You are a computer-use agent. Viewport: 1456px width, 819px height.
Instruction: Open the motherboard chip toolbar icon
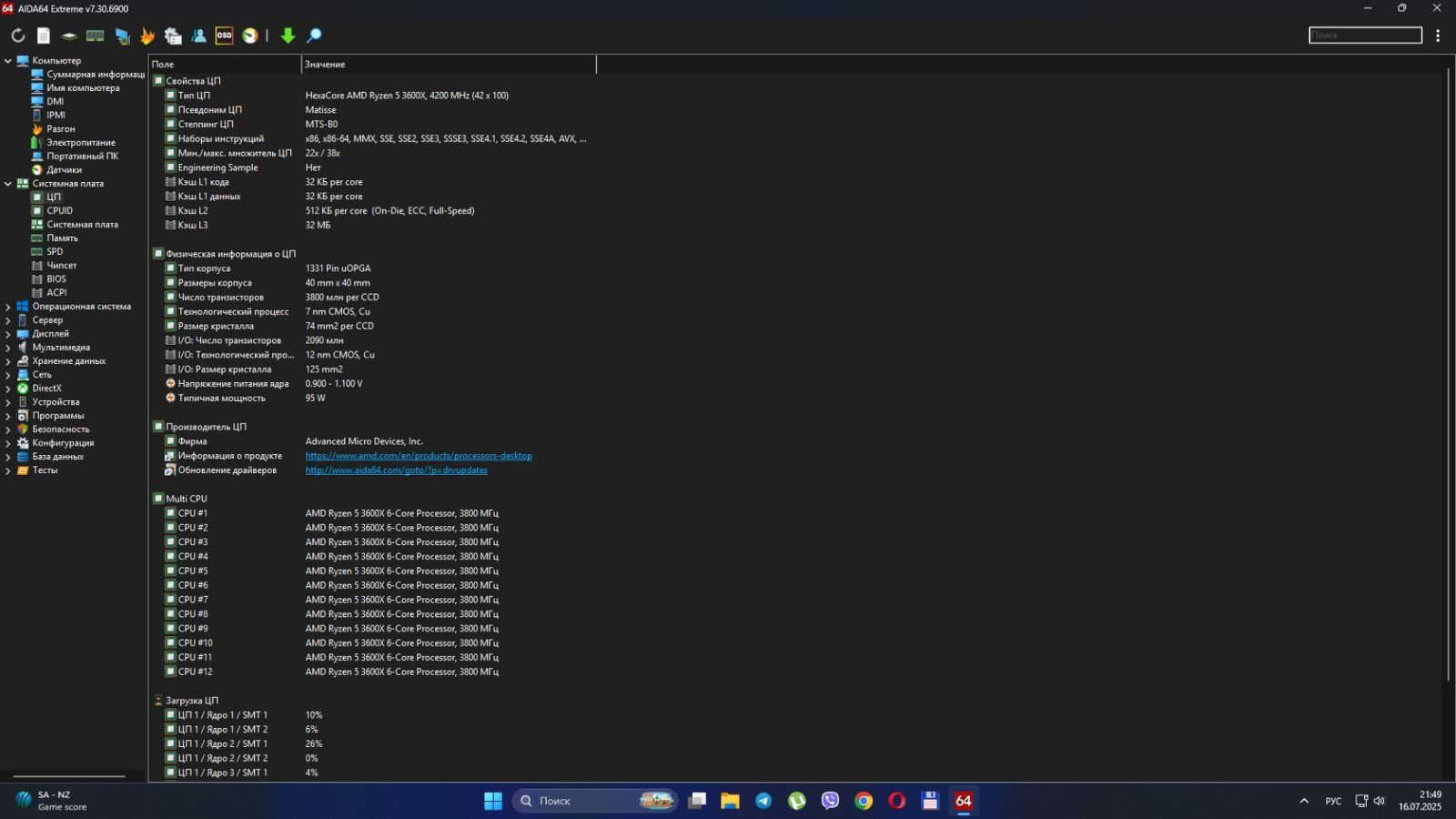pyautogui.click(x=69, y=35)
